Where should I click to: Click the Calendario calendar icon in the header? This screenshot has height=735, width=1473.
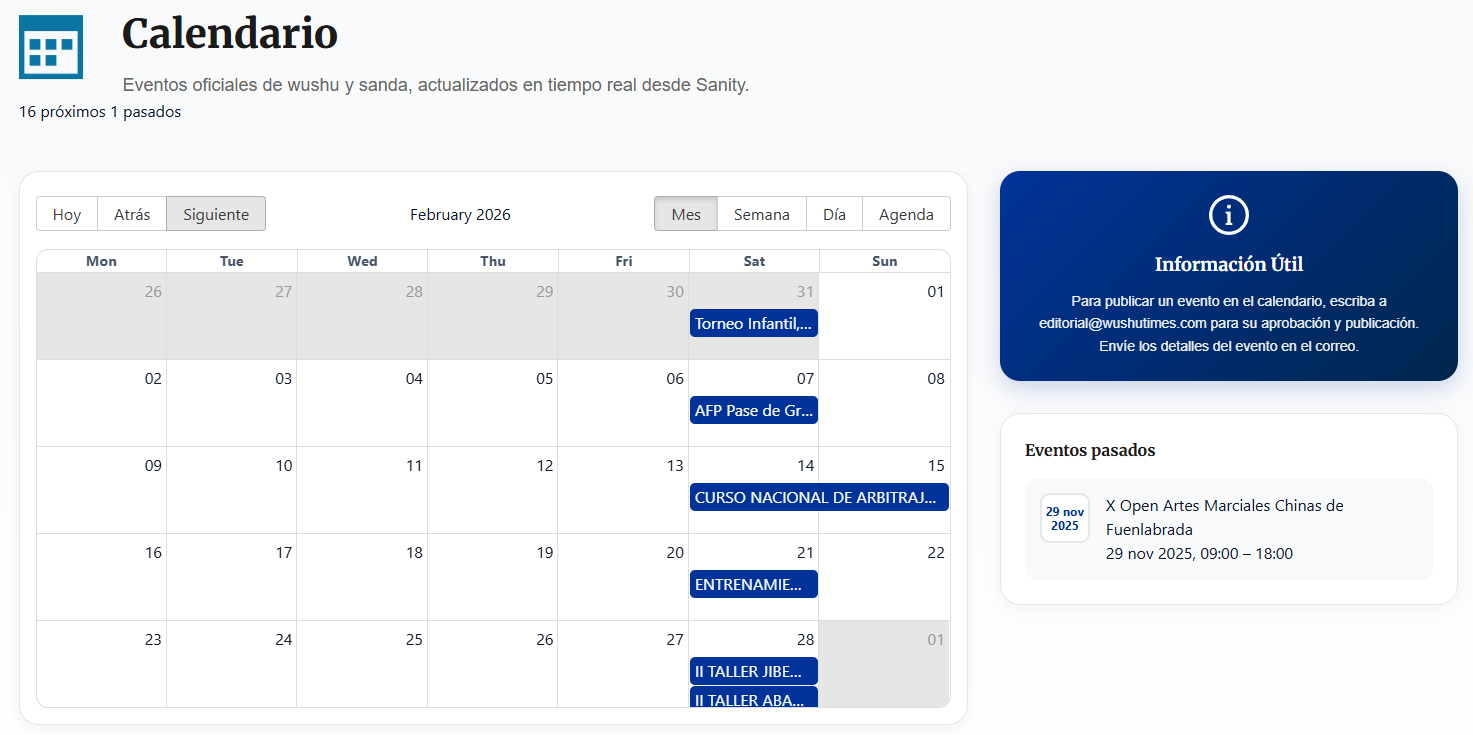coord(50,46)
